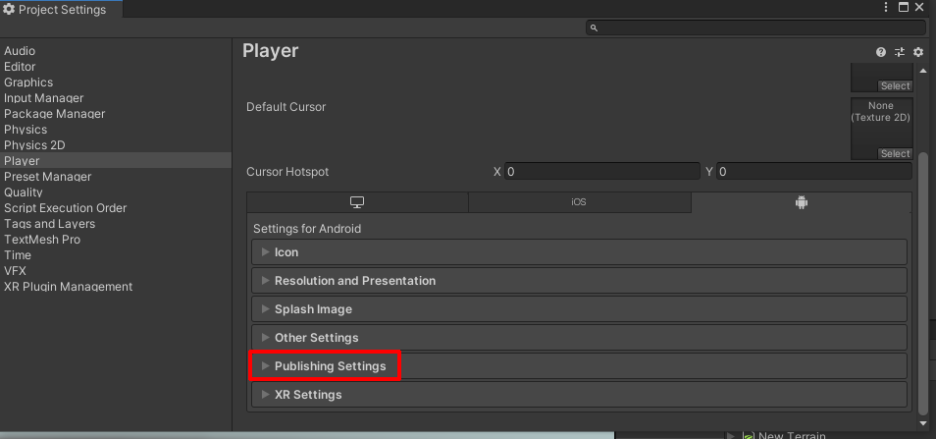
Task: Open the Player help documentation icon
Action: 880,52
